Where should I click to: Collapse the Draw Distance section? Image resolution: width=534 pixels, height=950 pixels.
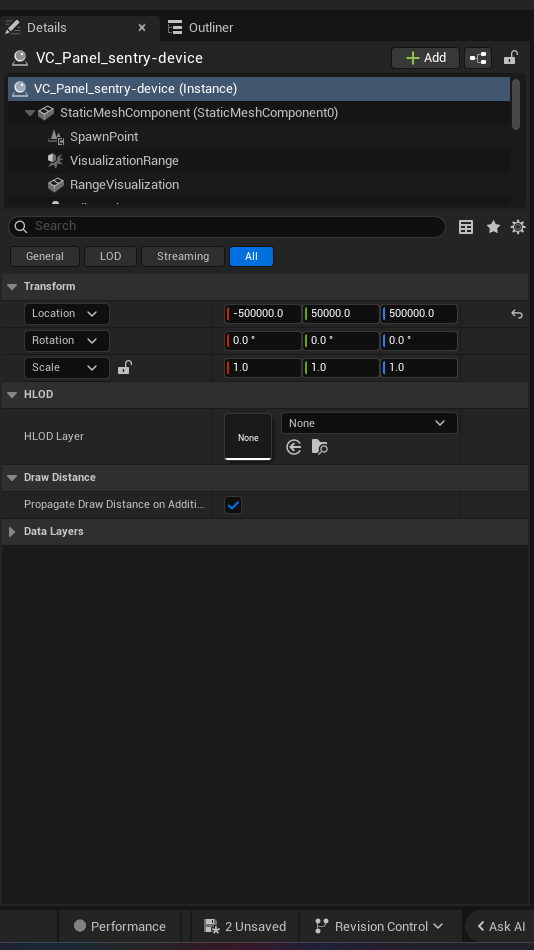pos(12,477)
